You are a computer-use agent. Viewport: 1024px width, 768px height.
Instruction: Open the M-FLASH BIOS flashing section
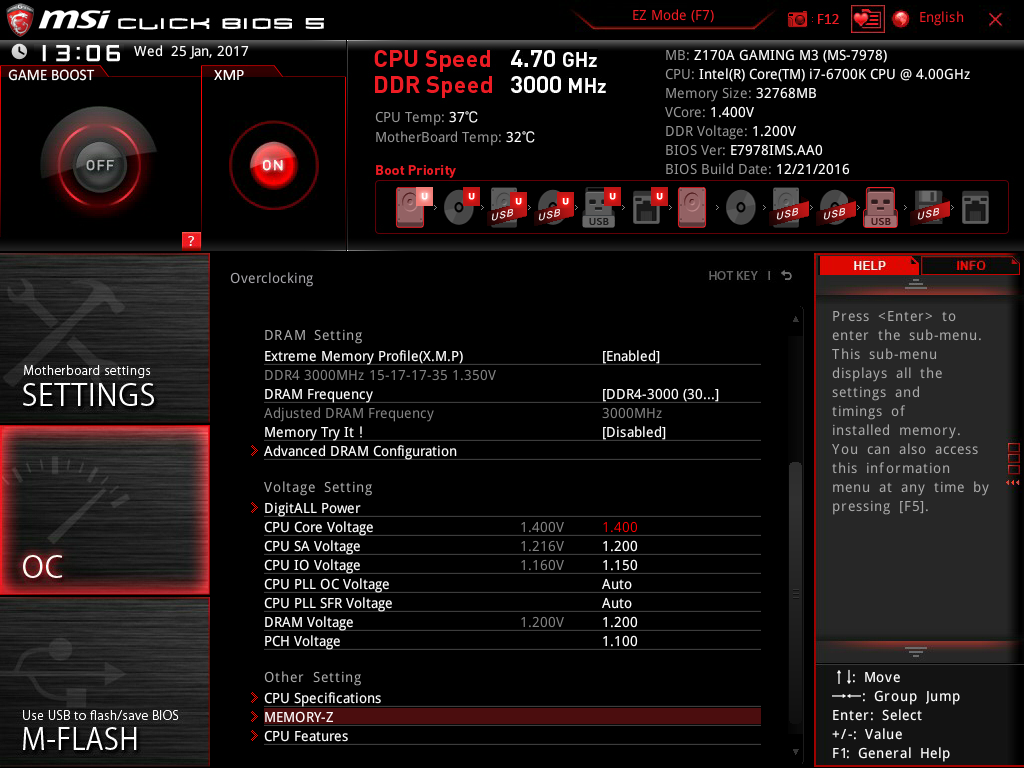point(104,682)
